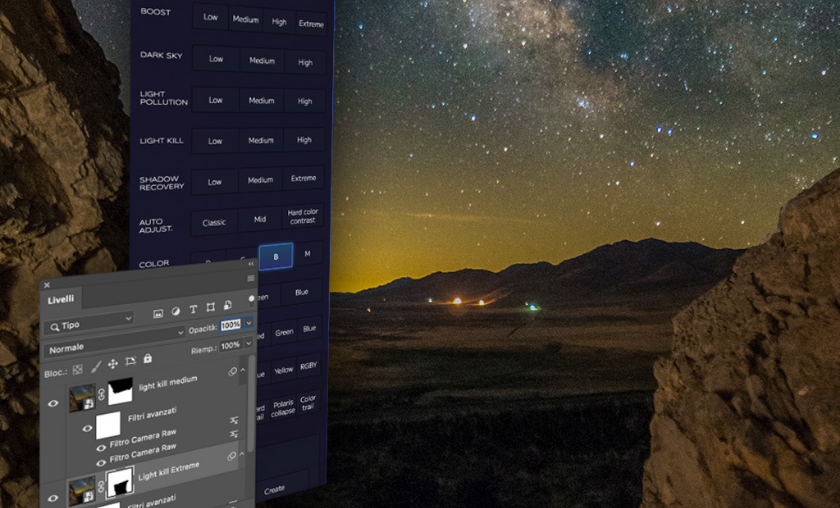Filter layers by smart objects icon
The height and width of the screenshot is (508, 840).
click(x=228, y=305)
